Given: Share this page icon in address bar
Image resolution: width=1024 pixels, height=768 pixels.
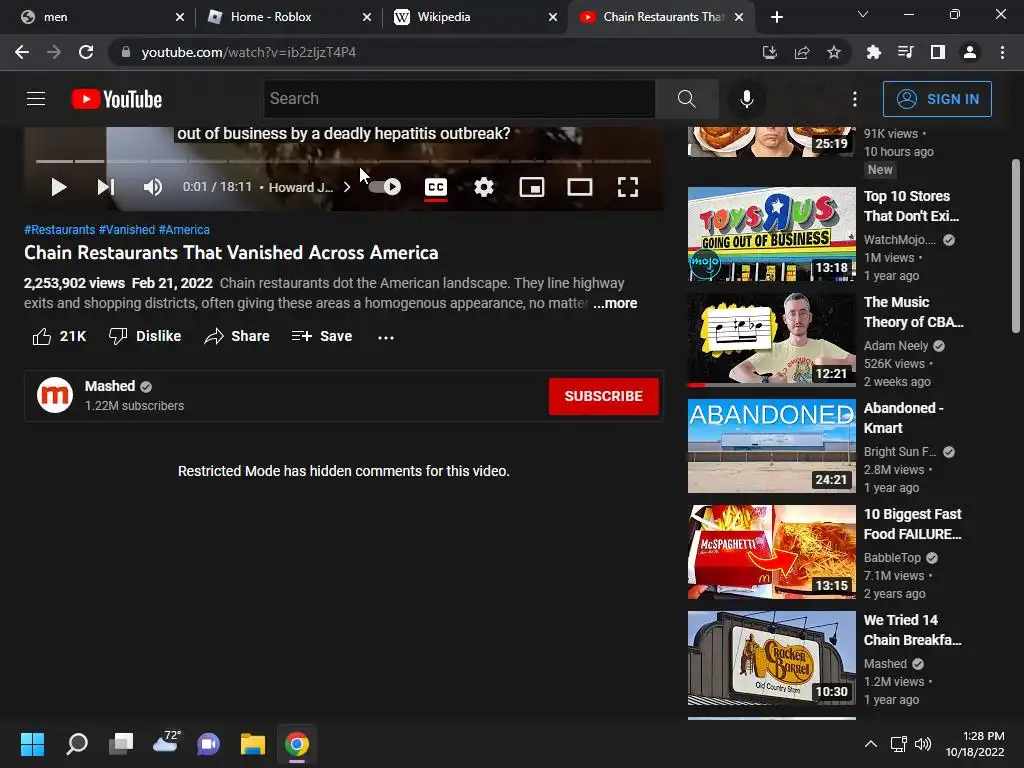Looking at the screenshot, I should point(802,52).
